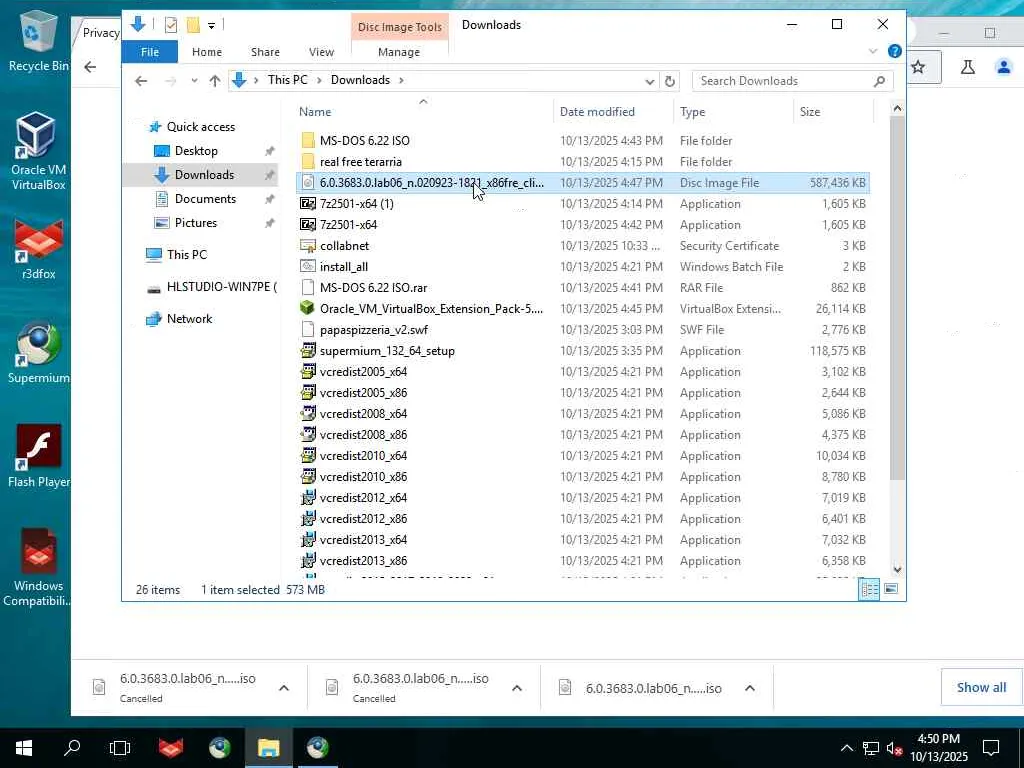Click the Properties quick access toolbar icon
Screen dimensions: 1024x768
171,25
